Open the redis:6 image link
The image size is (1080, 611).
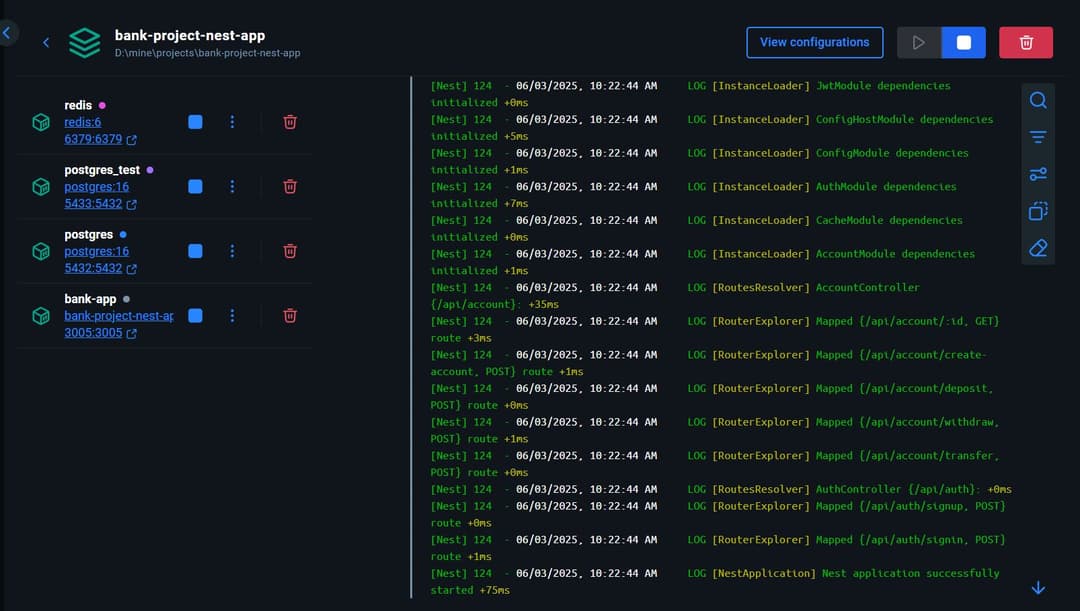click(83, 122)
